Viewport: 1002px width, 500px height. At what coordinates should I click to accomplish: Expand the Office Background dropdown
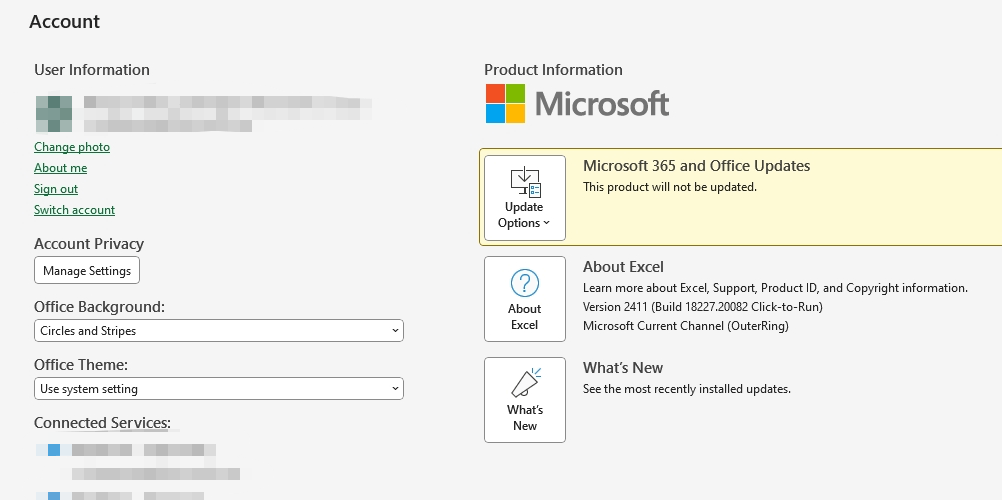pos(219,331)
